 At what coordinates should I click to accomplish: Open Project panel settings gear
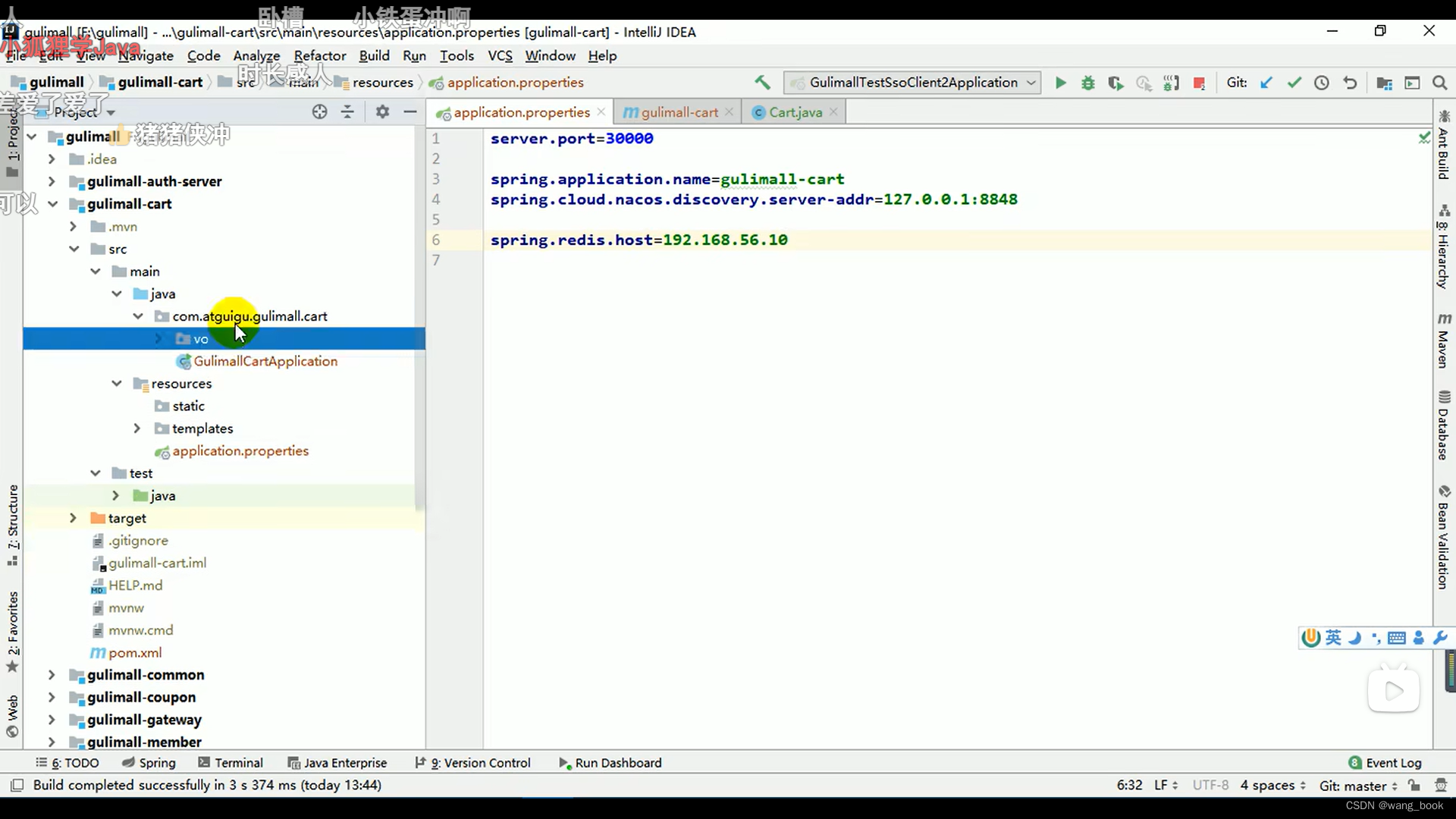pos(382,112)
